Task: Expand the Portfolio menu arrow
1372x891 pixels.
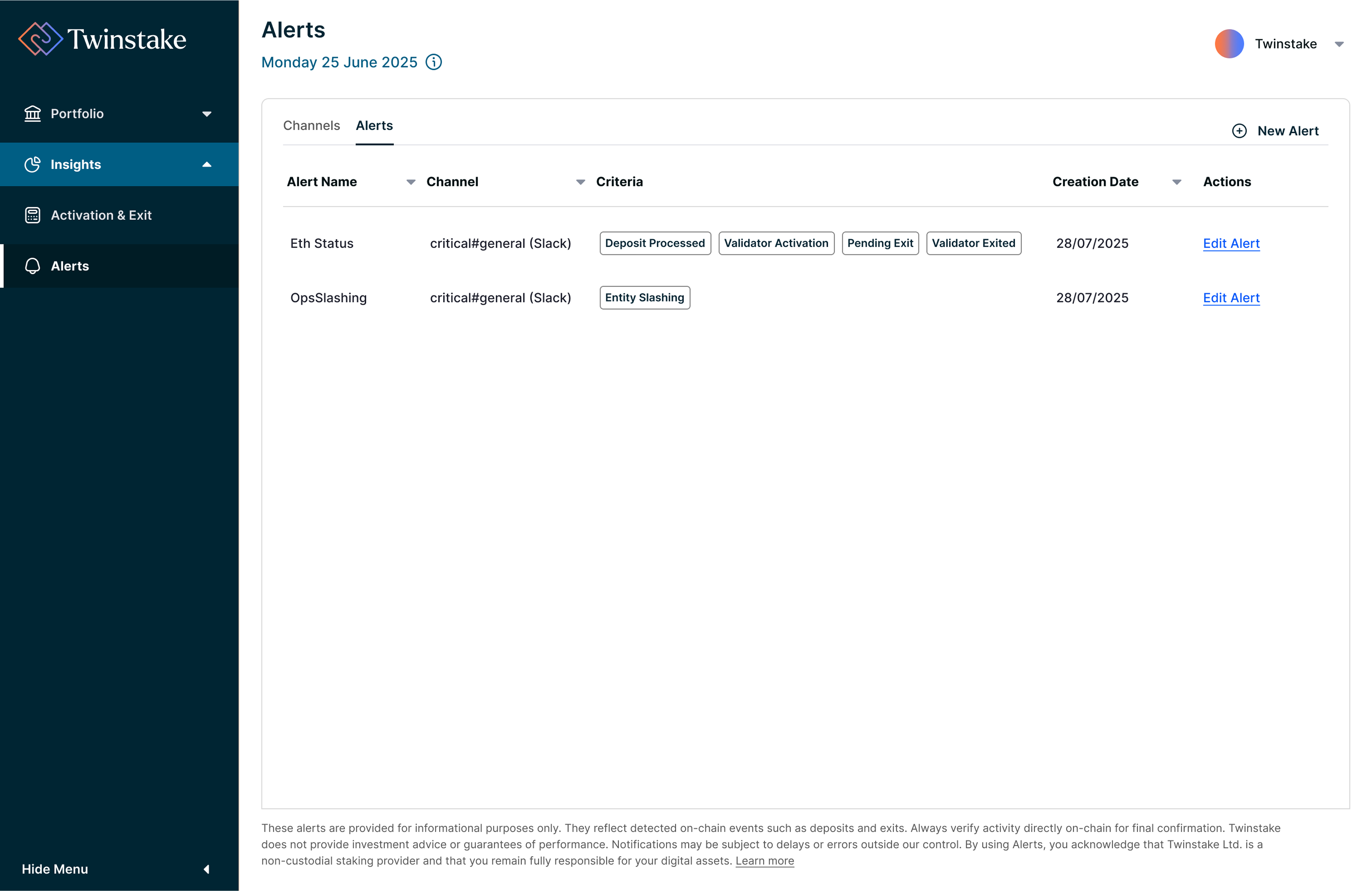Action: (207, 114)
